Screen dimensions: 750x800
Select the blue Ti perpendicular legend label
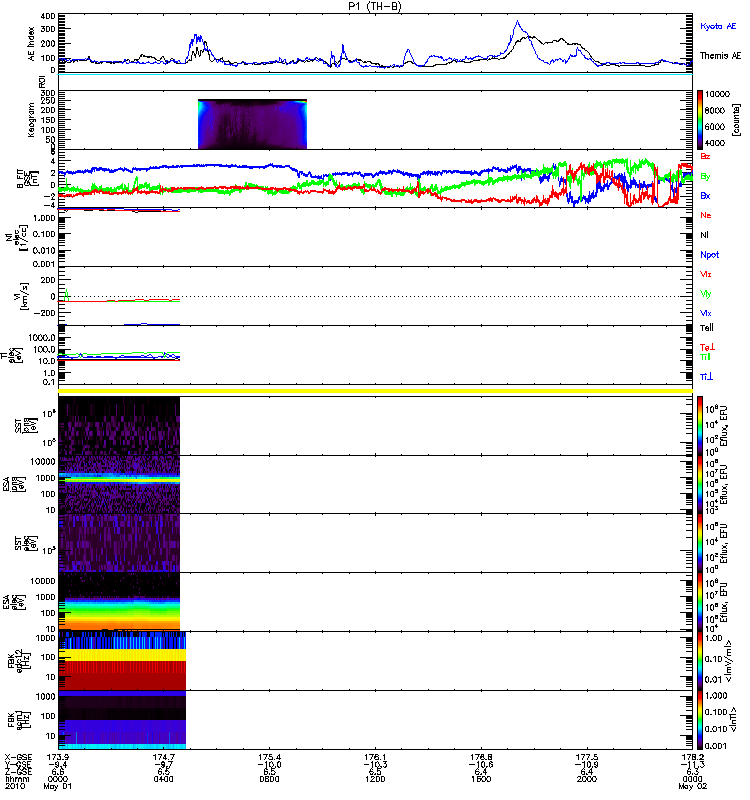pos(706,377)
